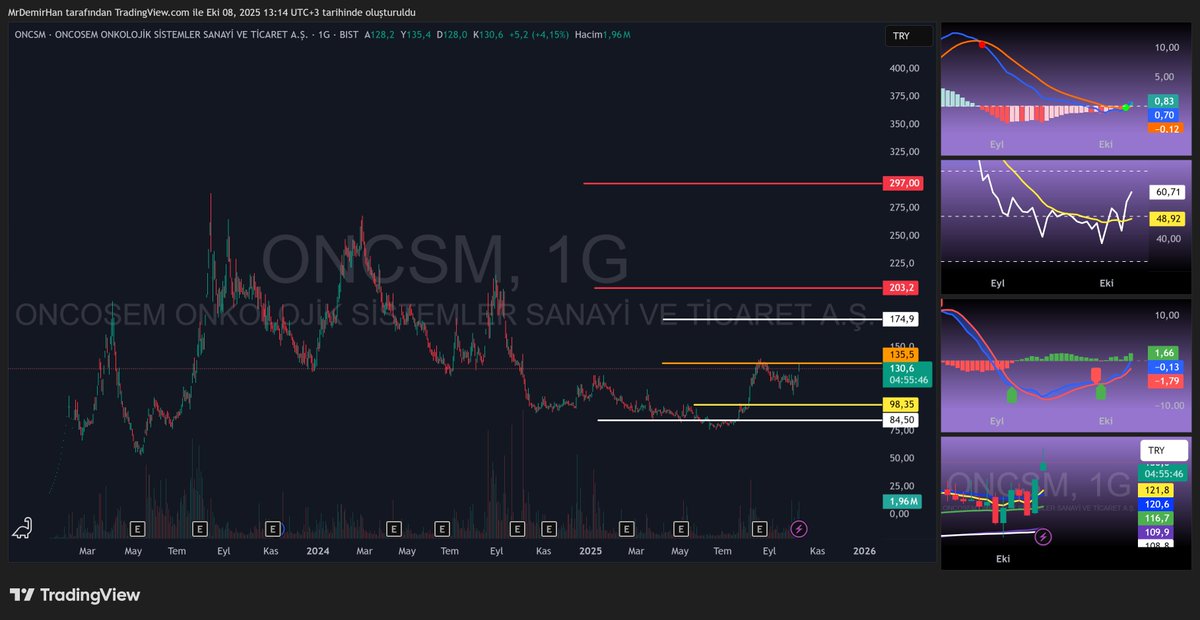Click the orange 135,5 price level label
The image size is (1200, 620).
(901, 354)
